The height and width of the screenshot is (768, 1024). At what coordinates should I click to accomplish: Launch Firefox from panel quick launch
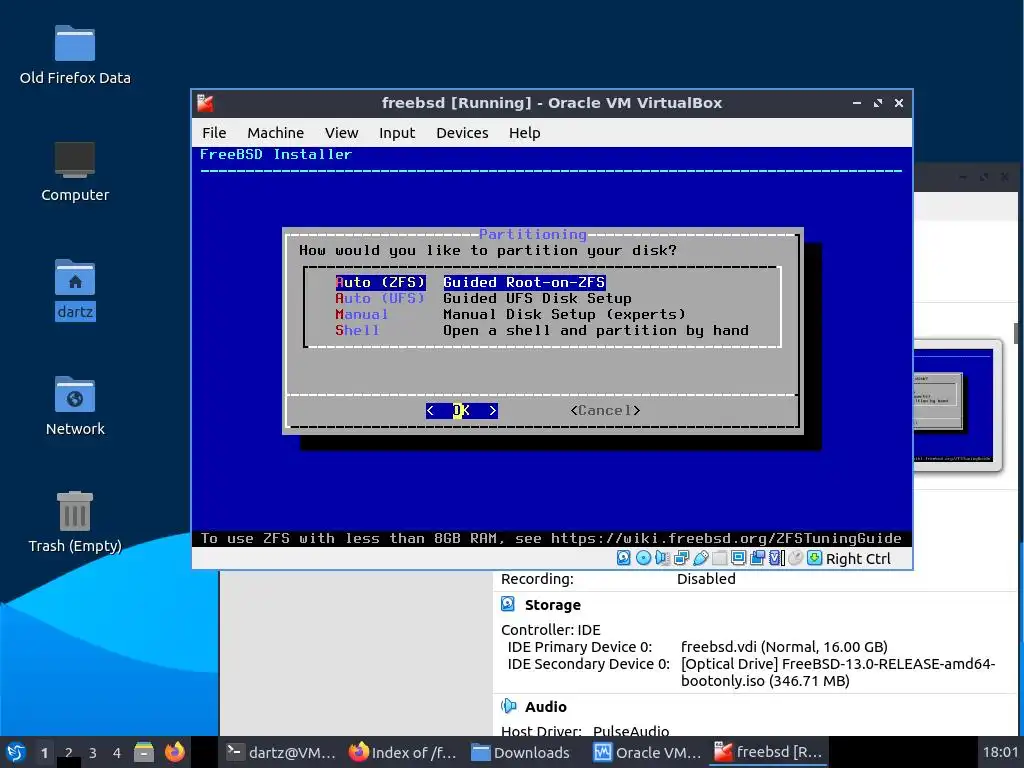[174, 752]
